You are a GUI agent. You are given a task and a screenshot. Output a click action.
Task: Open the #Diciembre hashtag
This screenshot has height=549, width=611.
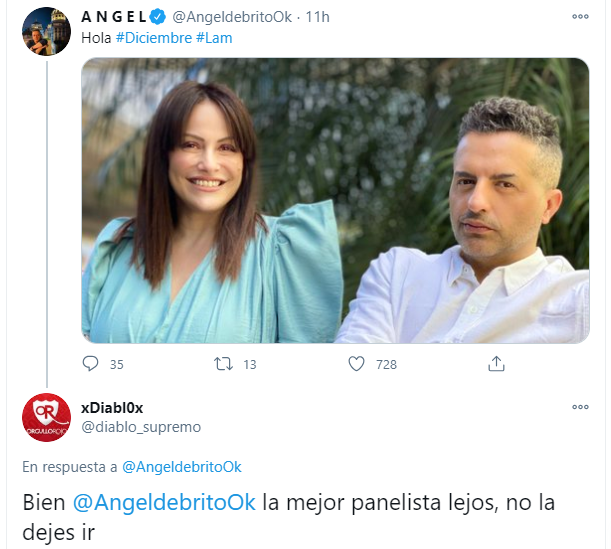154,38
